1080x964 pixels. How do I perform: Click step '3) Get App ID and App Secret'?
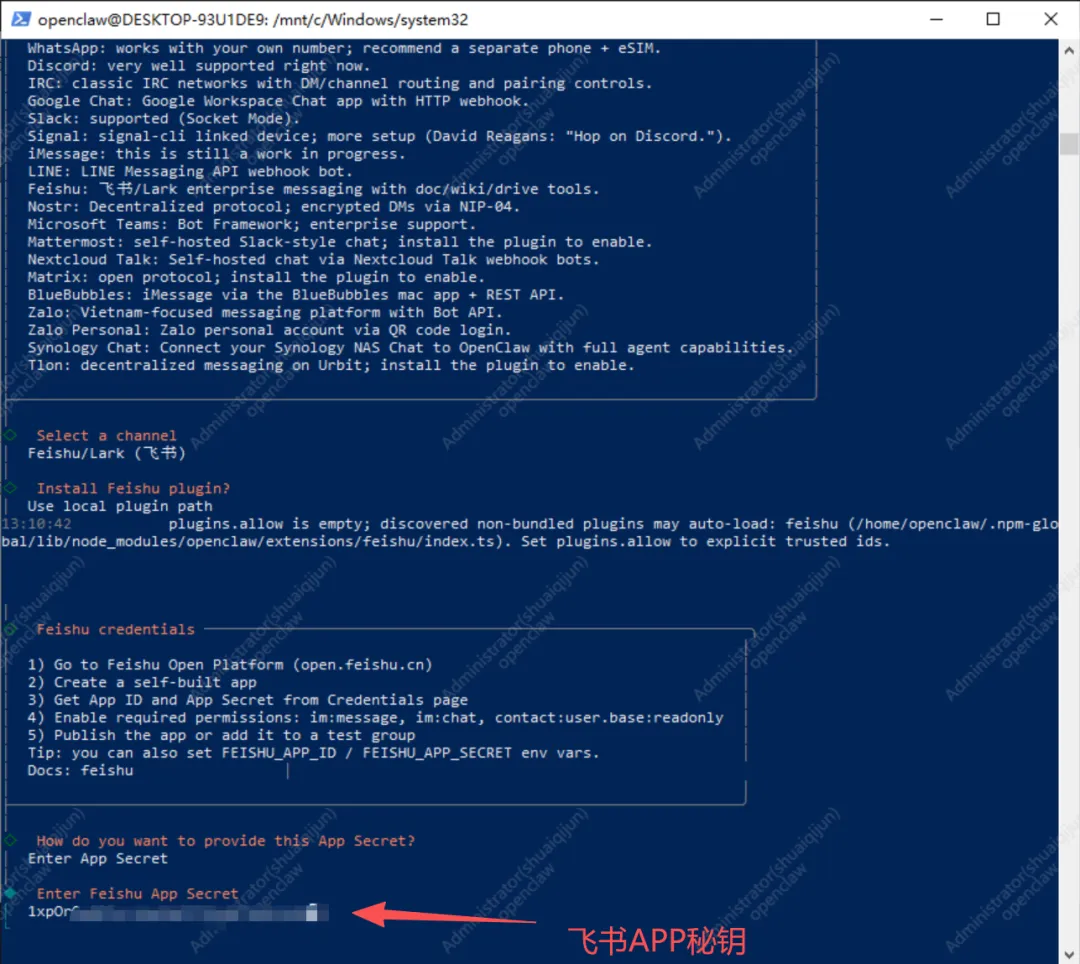click(247, 700)
